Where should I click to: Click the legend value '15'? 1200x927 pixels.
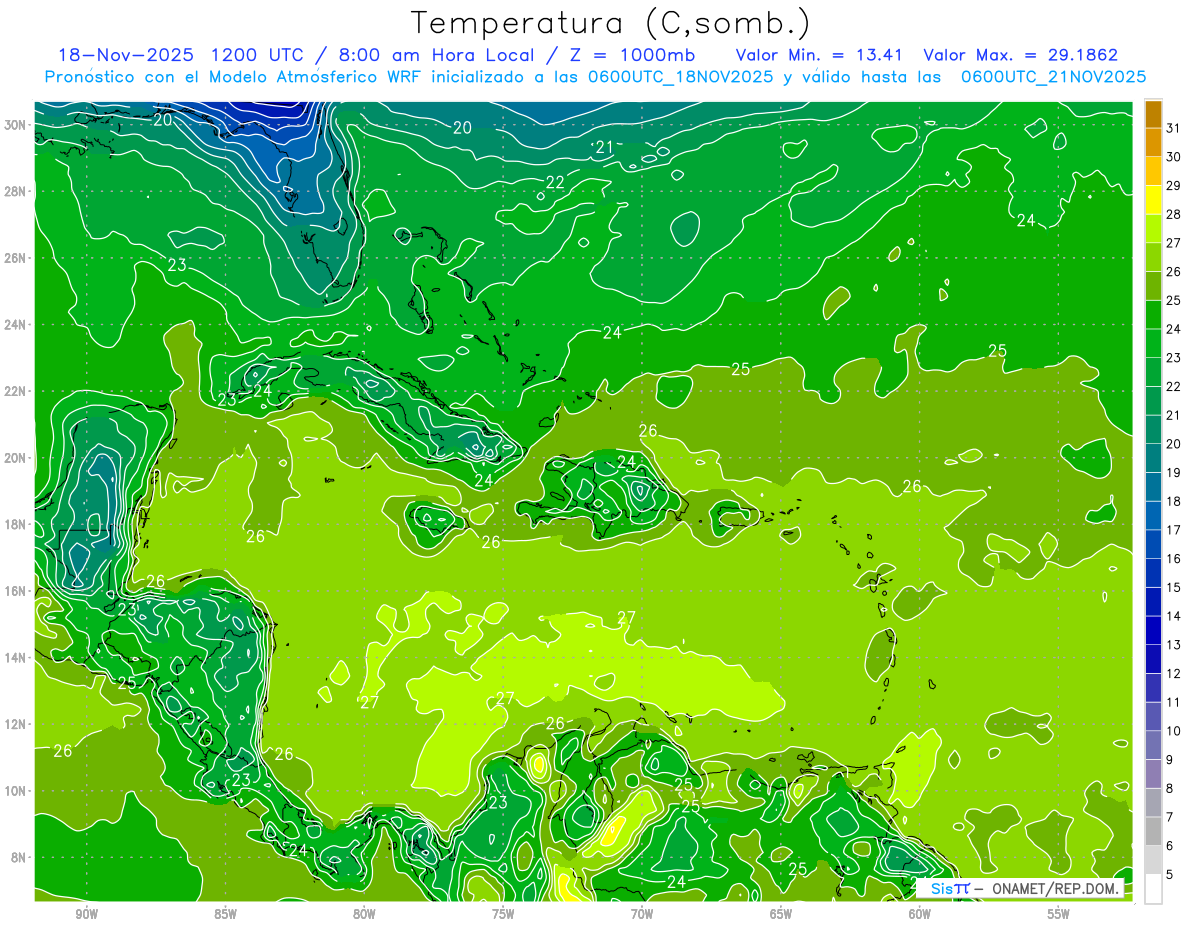click(1174, 587)
